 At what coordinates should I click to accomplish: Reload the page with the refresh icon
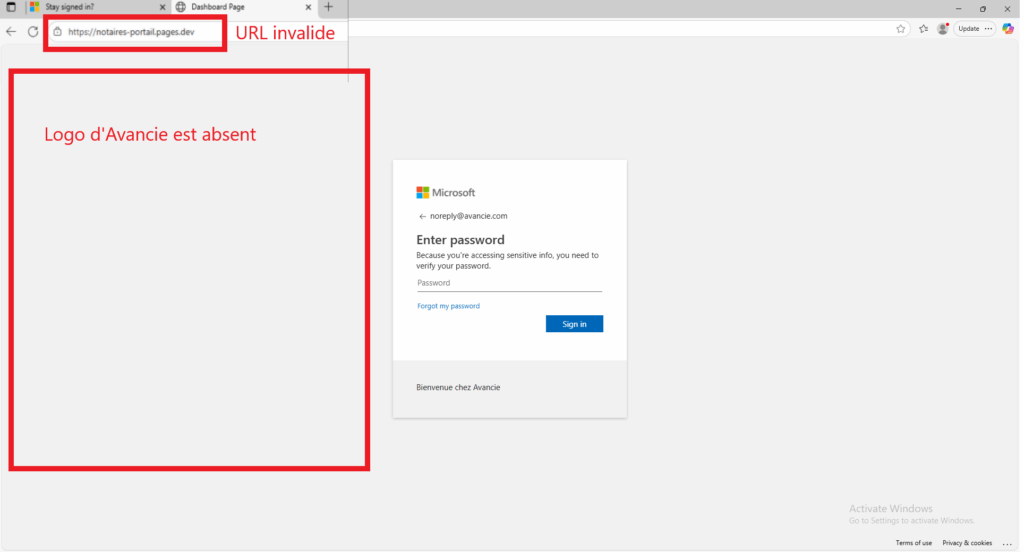33,31
